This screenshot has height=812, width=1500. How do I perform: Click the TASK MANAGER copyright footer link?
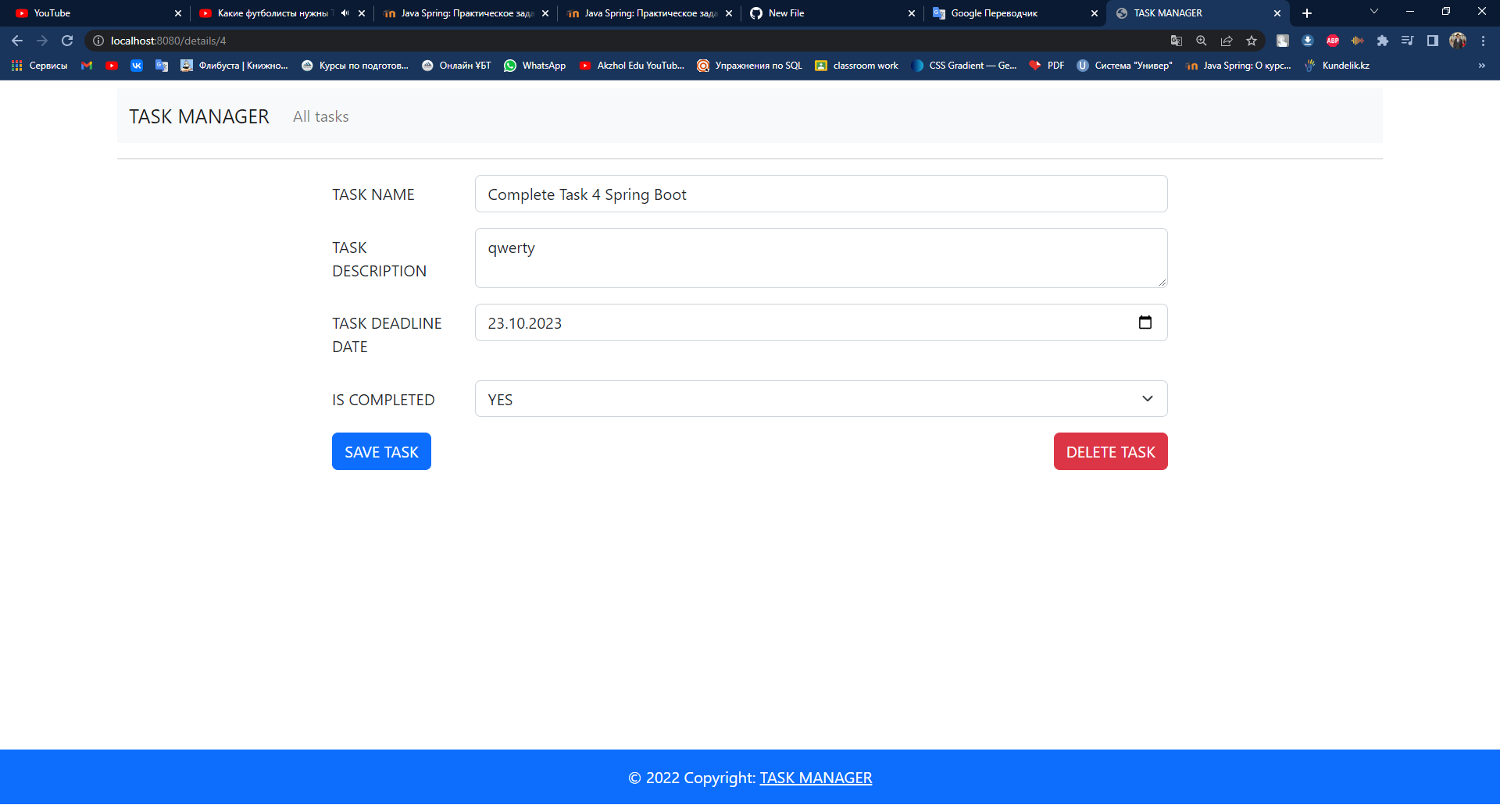(816, 778)
